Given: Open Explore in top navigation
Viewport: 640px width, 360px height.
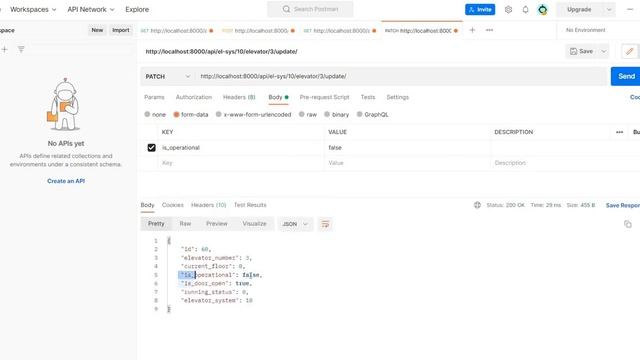Looking at the screenshot, I should [137, 9].
